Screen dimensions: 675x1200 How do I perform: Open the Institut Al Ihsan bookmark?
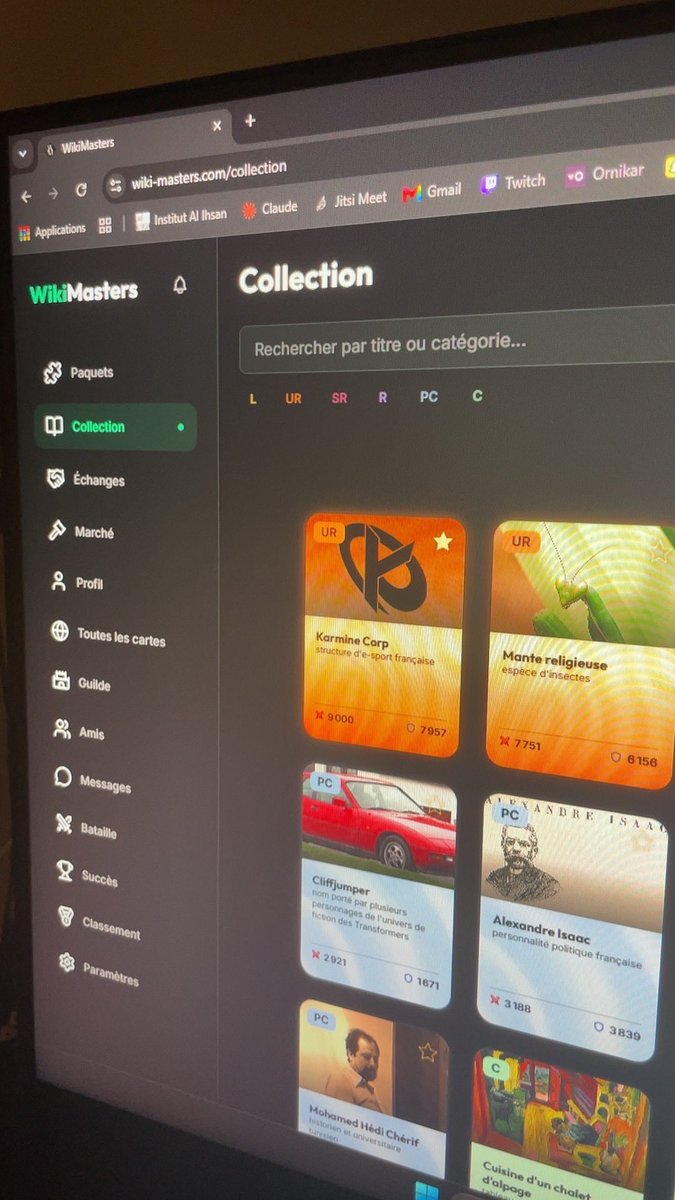pyautogui.click(x=181, y=217)
